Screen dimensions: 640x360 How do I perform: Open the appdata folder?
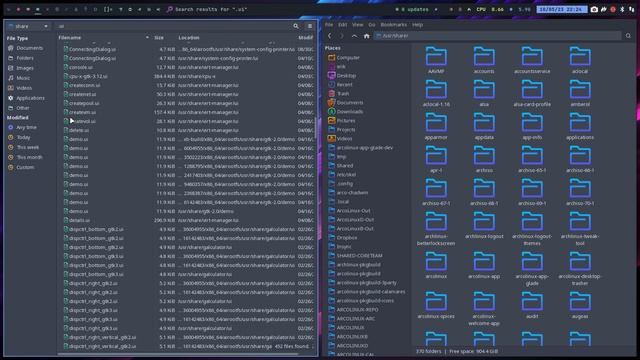[484, 126]
